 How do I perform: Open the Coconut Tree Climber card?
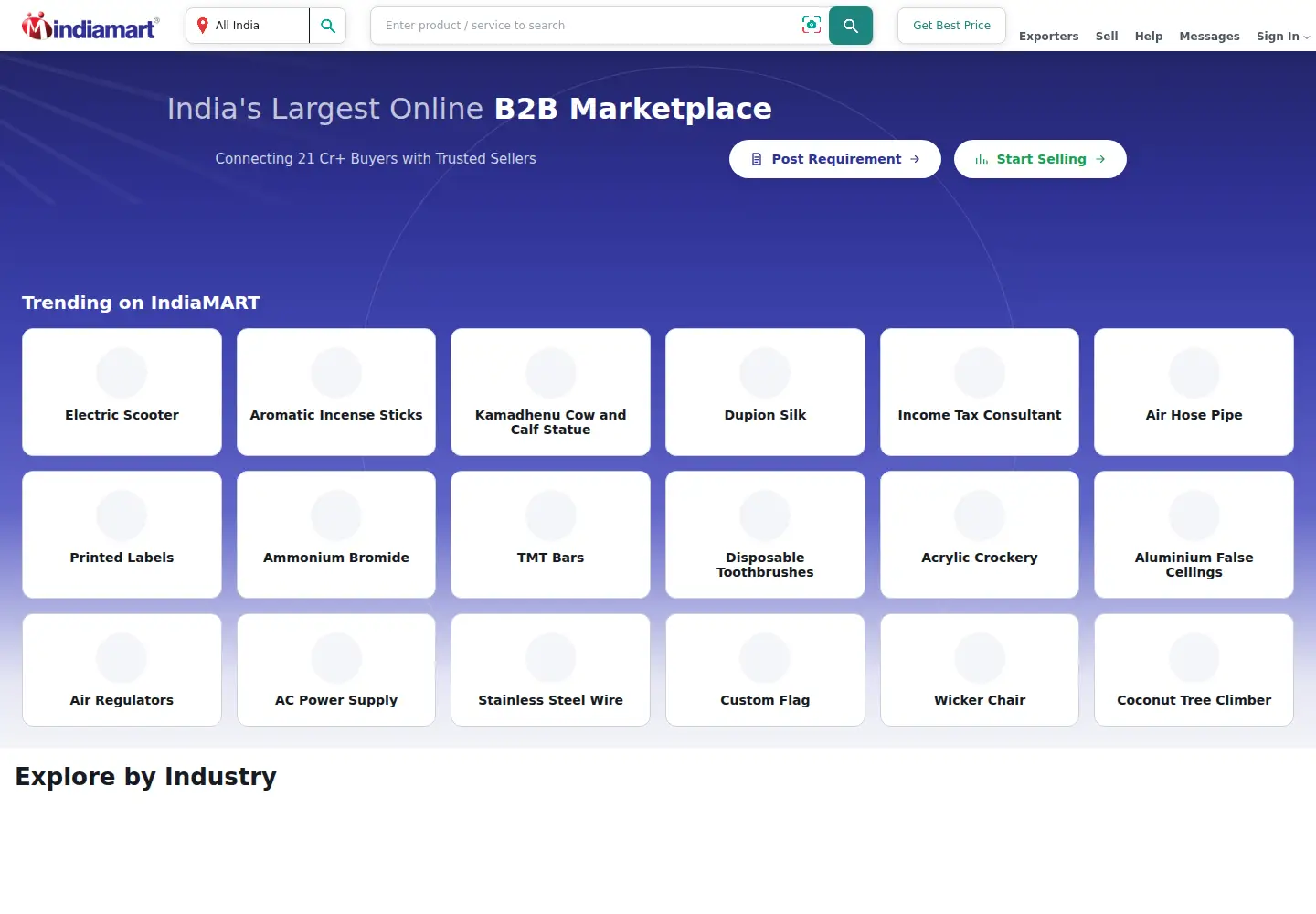click(x=1194, y=670)
